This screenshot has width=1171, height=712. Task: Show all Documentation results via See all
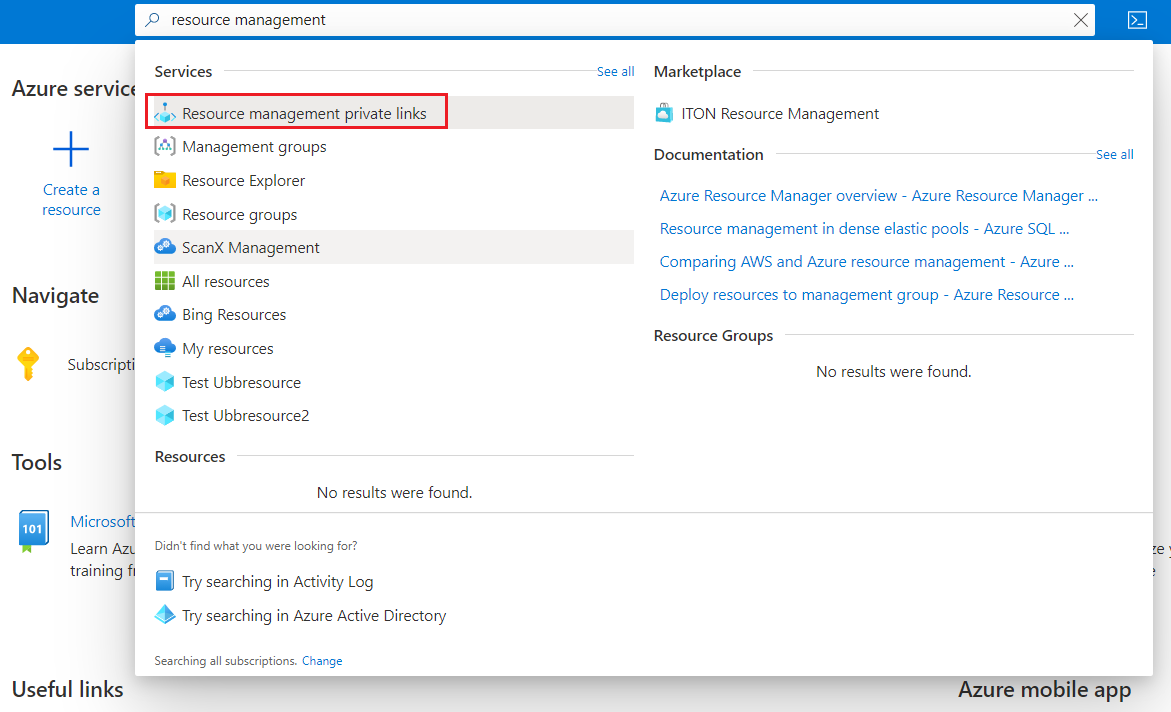point(1114,154)
